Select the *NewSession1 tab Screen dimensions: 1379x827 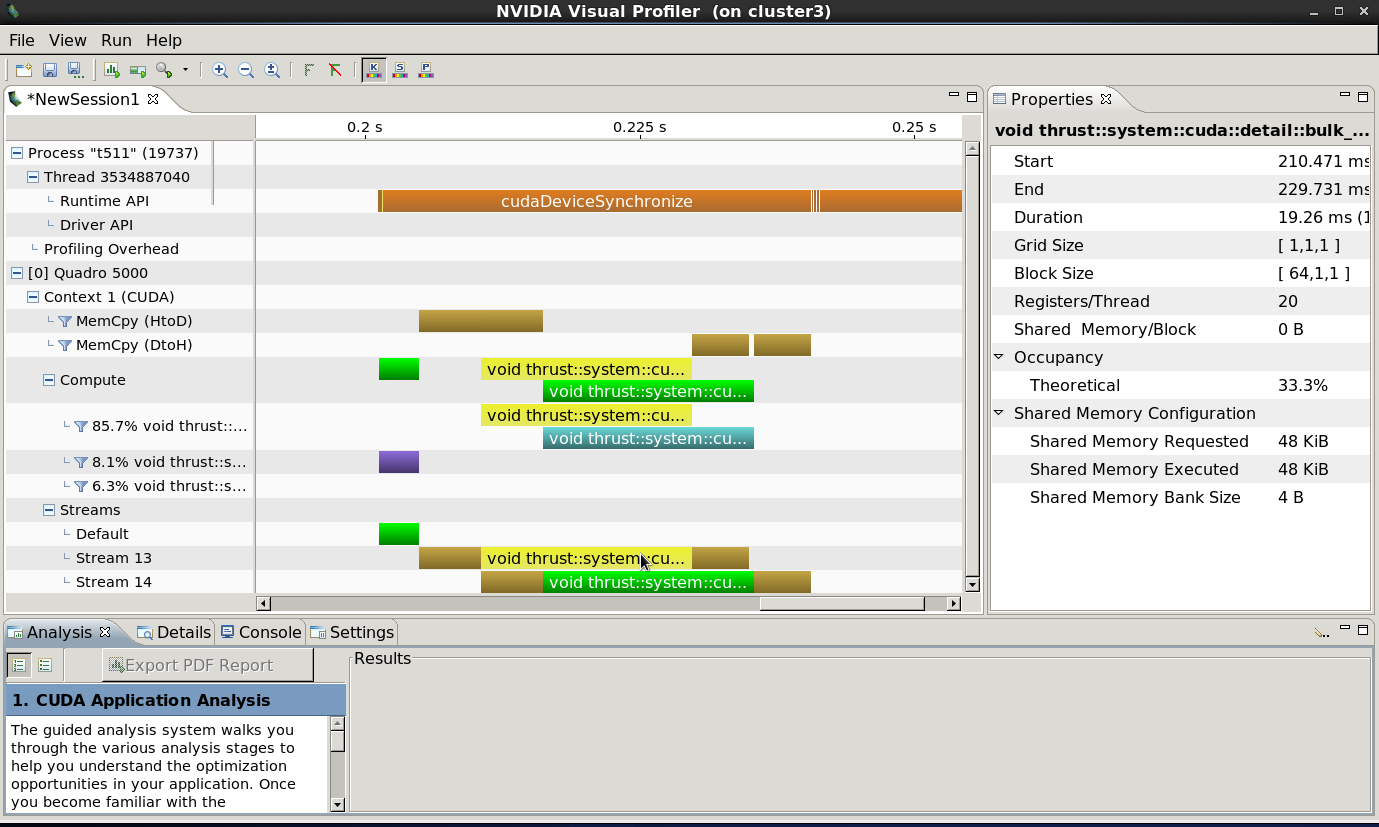tap(83, 99)
